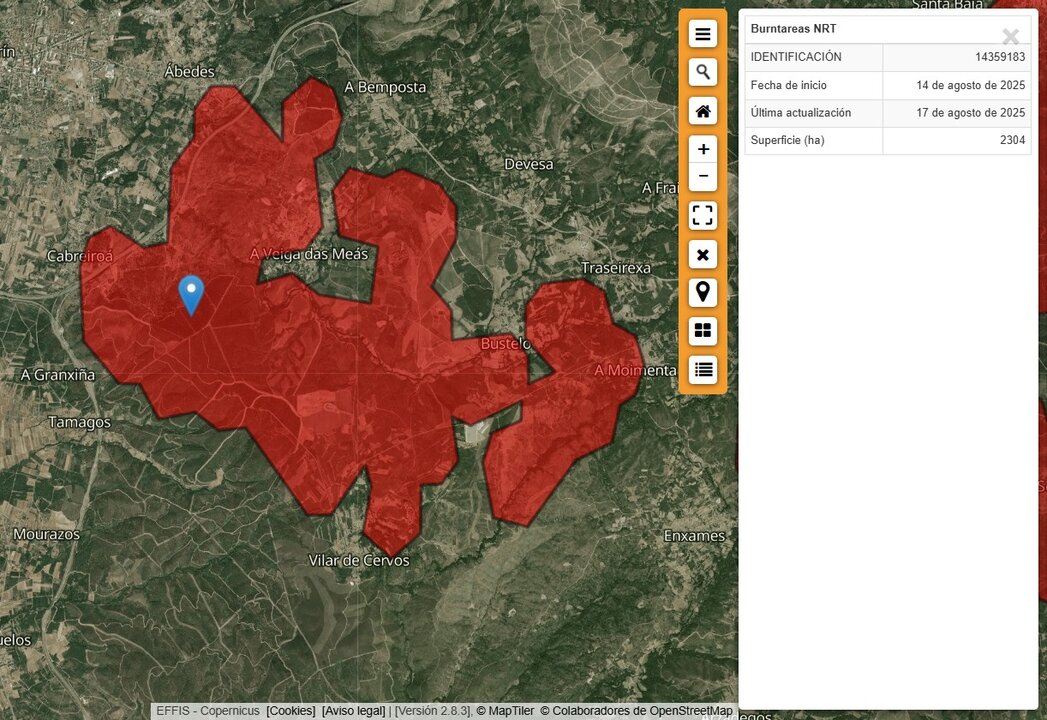Open the hamburger menu in orange toolbar
This screenshot has height=720, width=1047.
tap(702, 33)
